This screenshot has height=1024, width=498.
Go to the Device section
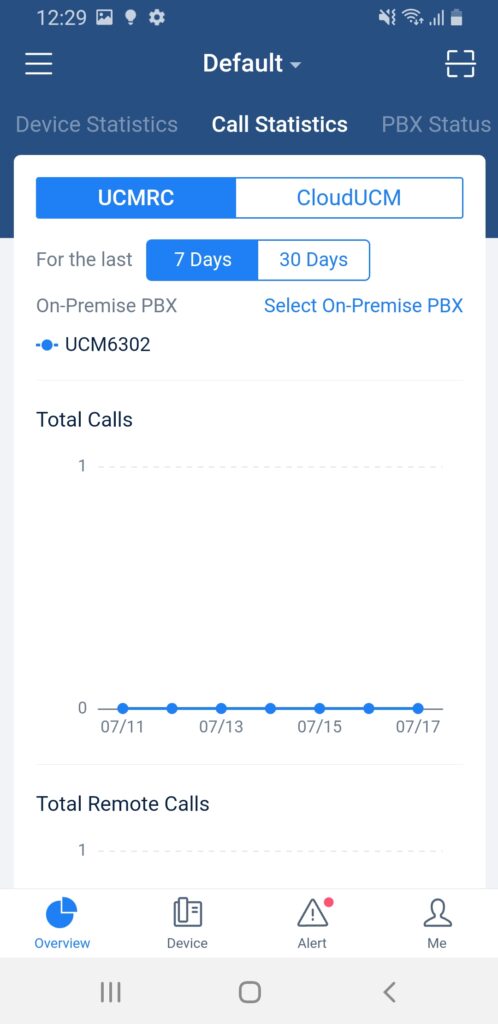click(187, 923)
